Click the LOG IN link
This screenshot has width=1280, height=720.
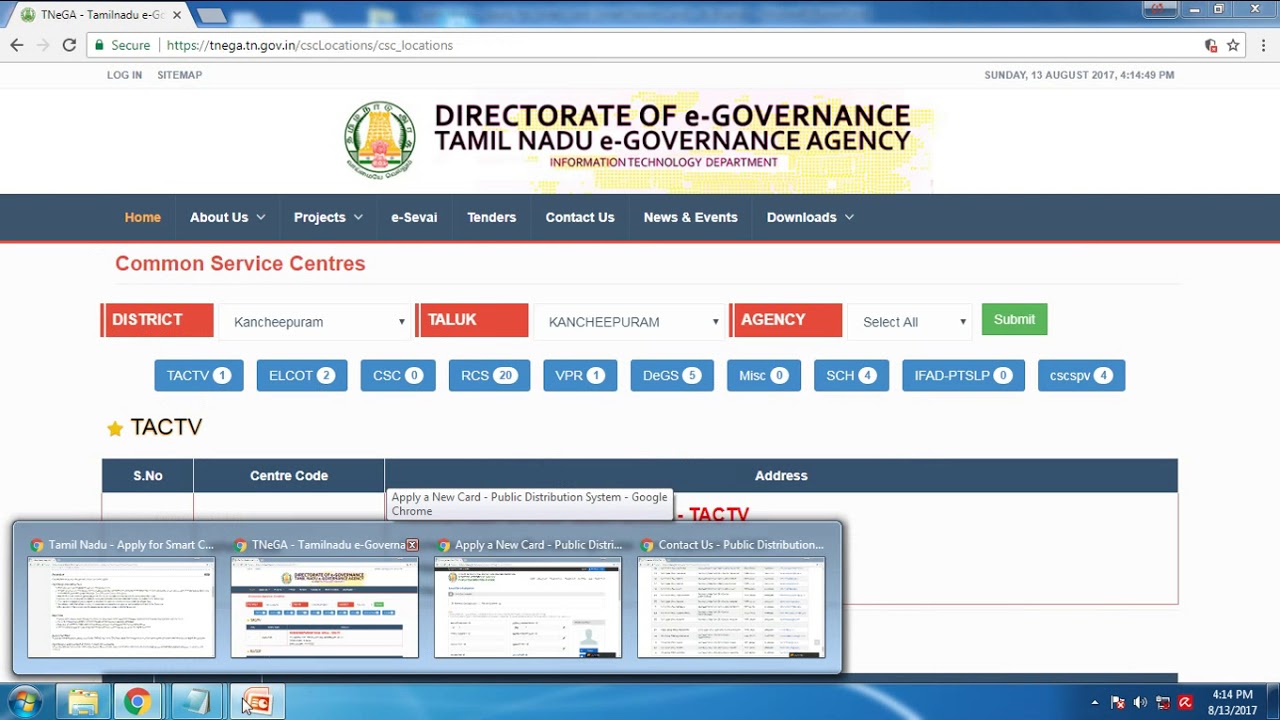pyautogui.click(x=124, y=75)
